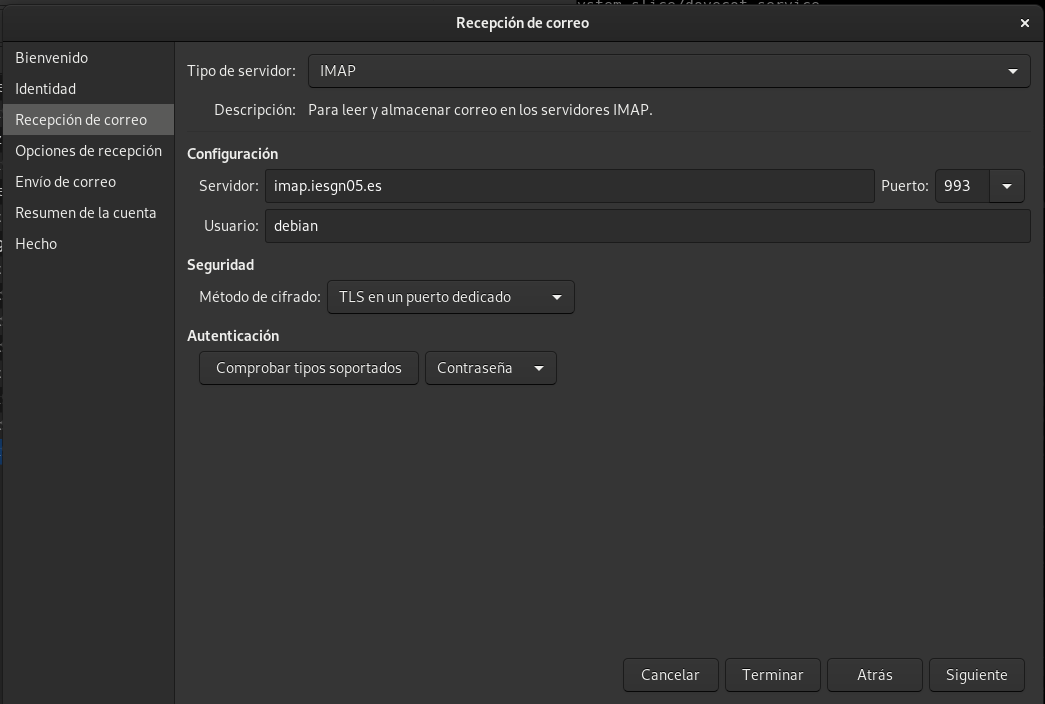Open Resumen de la cuenta in the sidebar
The image size is (1045, 704).
click(x=86, y=213)
